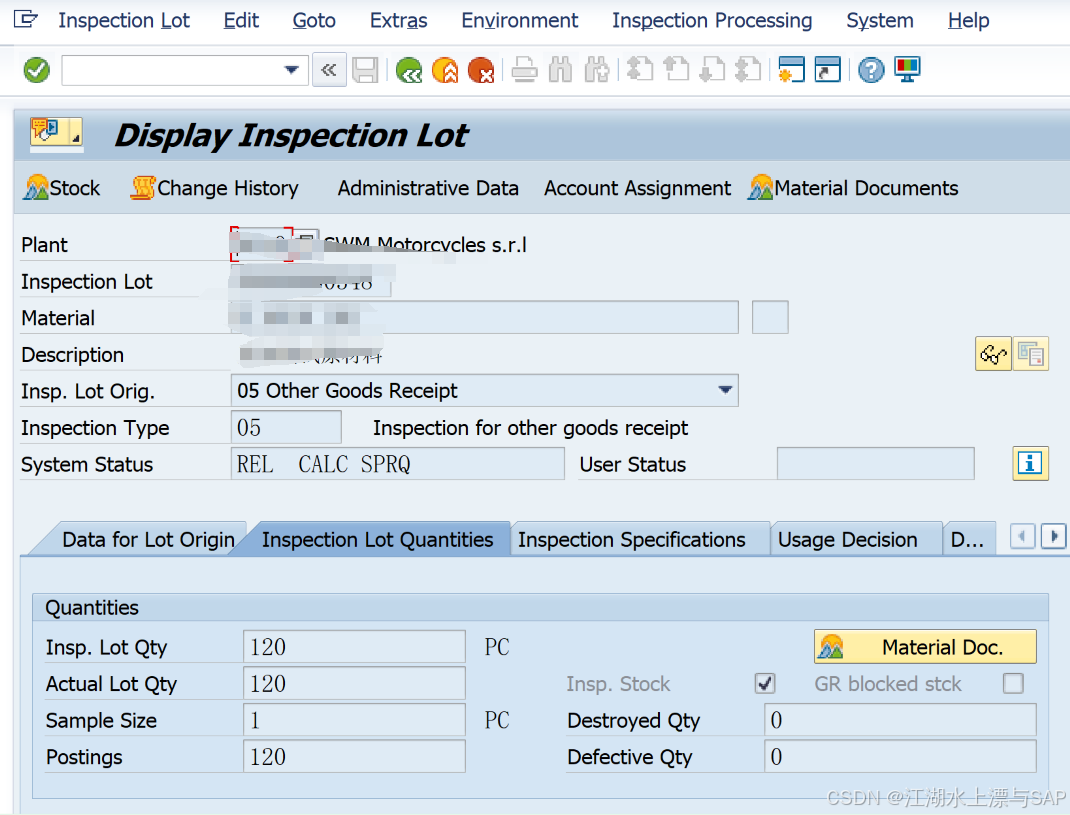Viewport: 1070px width, 815px height.
Task: Click the Destroyed Qty field
Action: (x=900, y=720)
